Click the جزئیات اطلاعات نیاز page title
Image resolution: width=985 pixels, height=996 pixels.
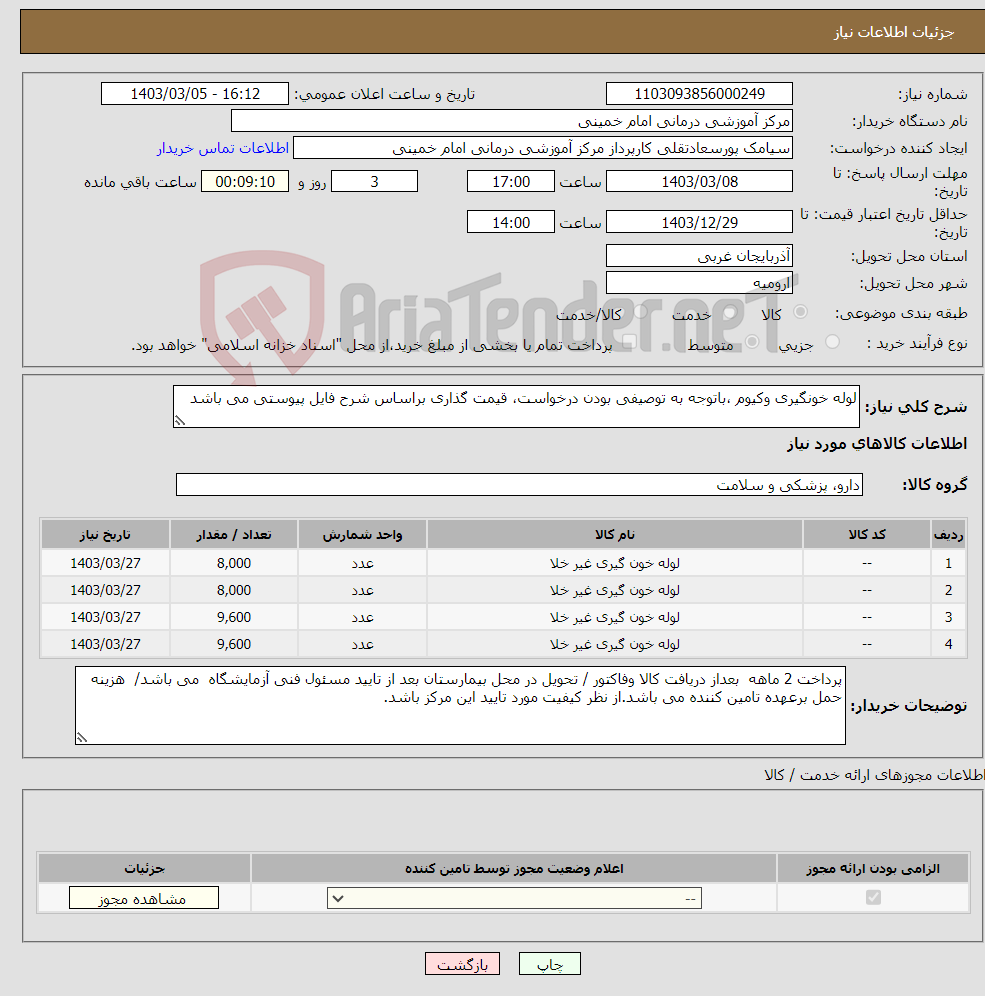click(x=894, y=32)
